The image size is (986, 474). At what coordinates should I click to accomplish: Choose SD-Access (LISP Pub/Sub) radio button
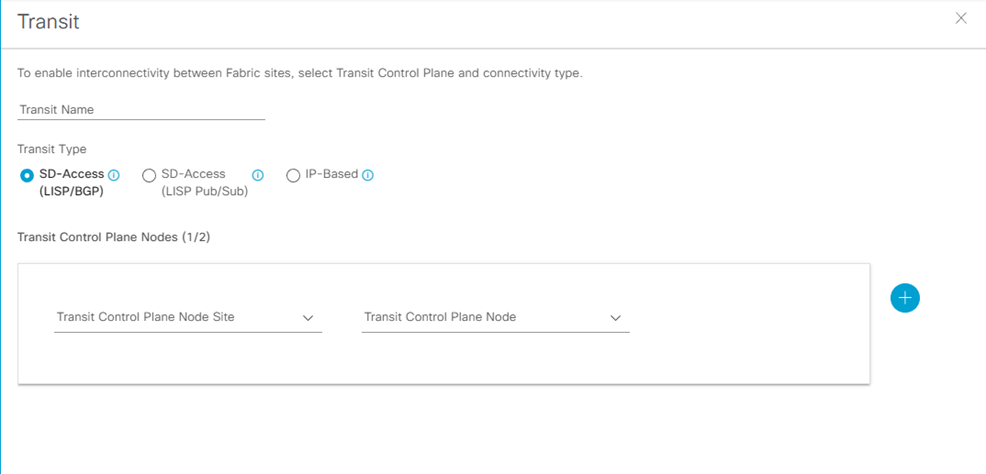click(149, 176)
